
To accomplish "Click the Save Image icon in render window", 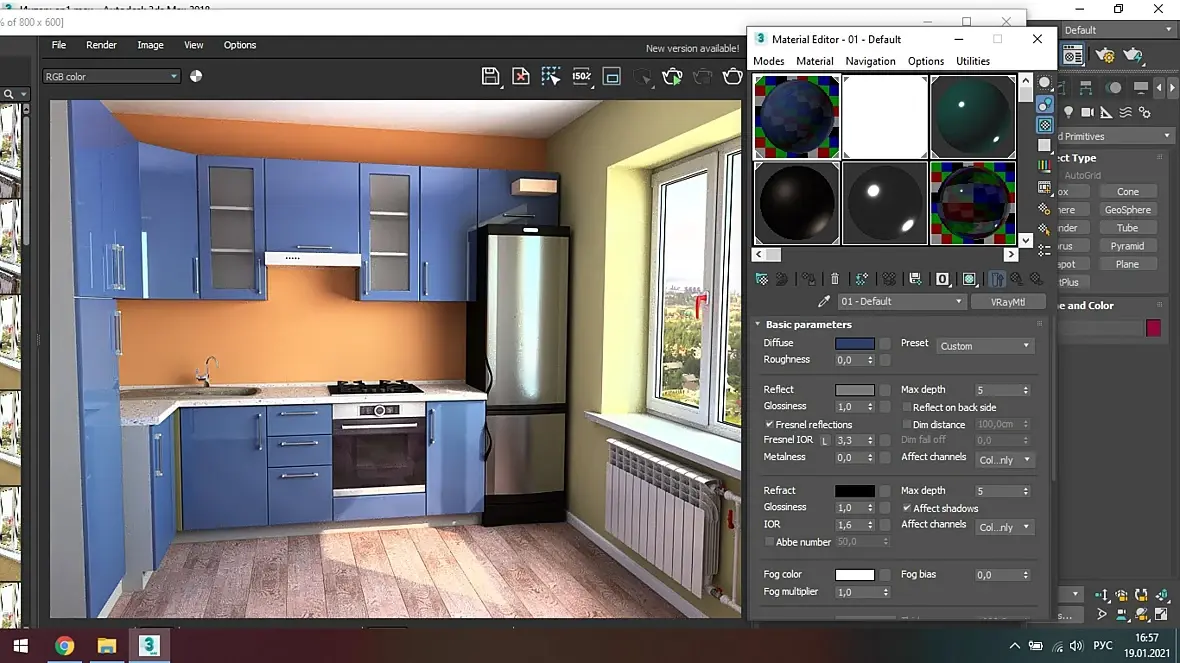I will [490, 77].
